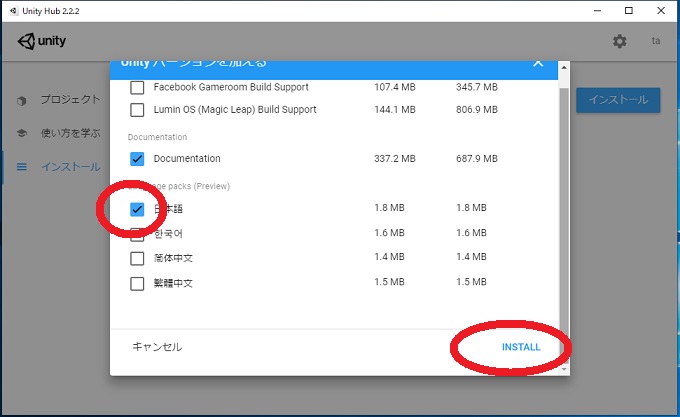Maximize the Unity Hub window
Screen dimensions: 680x417
(x=629, y=10)
